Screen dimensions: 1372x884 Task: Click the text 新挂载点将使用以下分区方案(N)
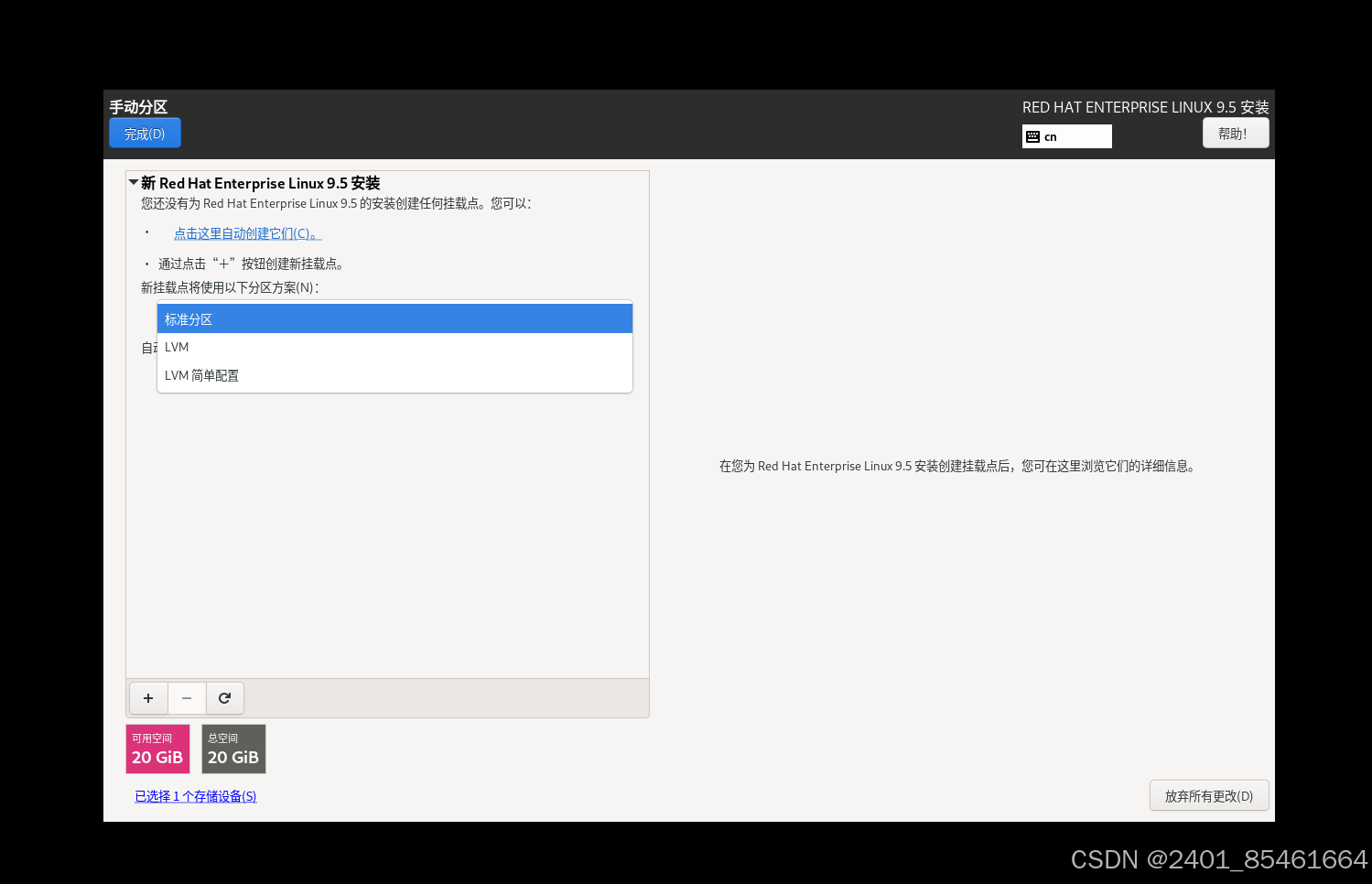pos(230,287)
